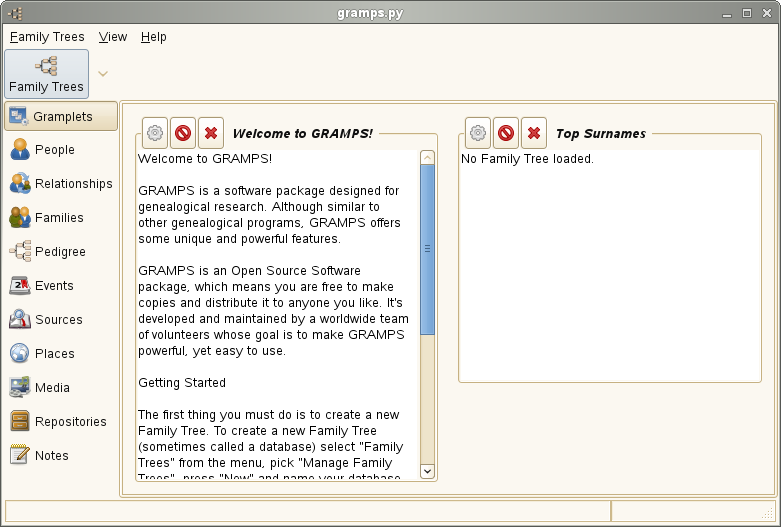Click the Family Trees toolbar button
781x527 pixels.
(x=46, y=74)
